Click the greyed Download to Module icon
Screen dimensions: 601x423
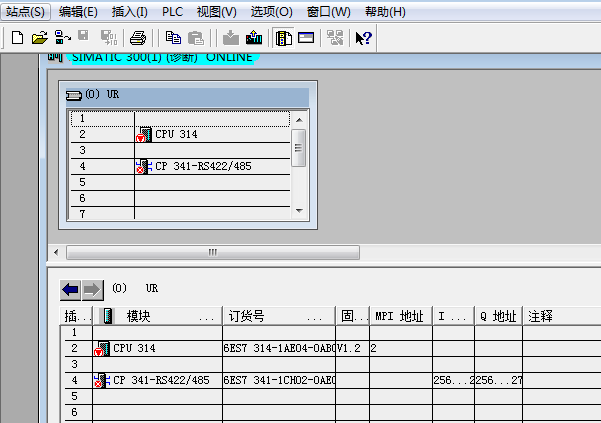(x=231, y=38)
